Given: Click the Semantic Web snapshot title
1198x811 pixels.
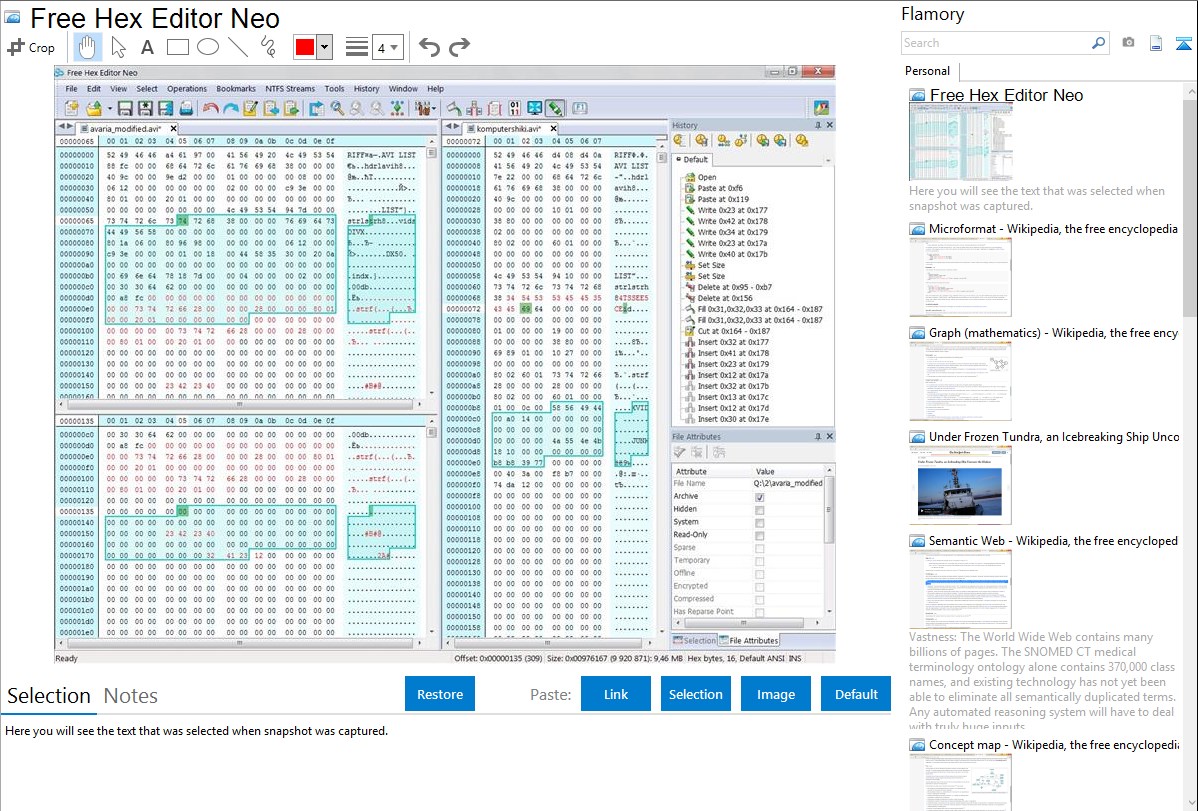Looking at the screenshot, I should point(1053,541).
